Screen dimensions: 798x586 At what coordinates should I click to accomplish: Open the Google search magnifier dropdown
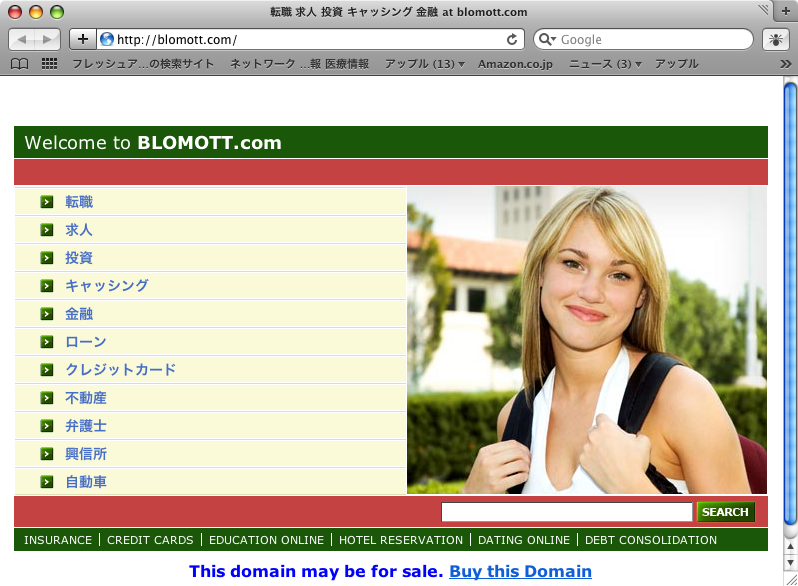pos(547,39)
